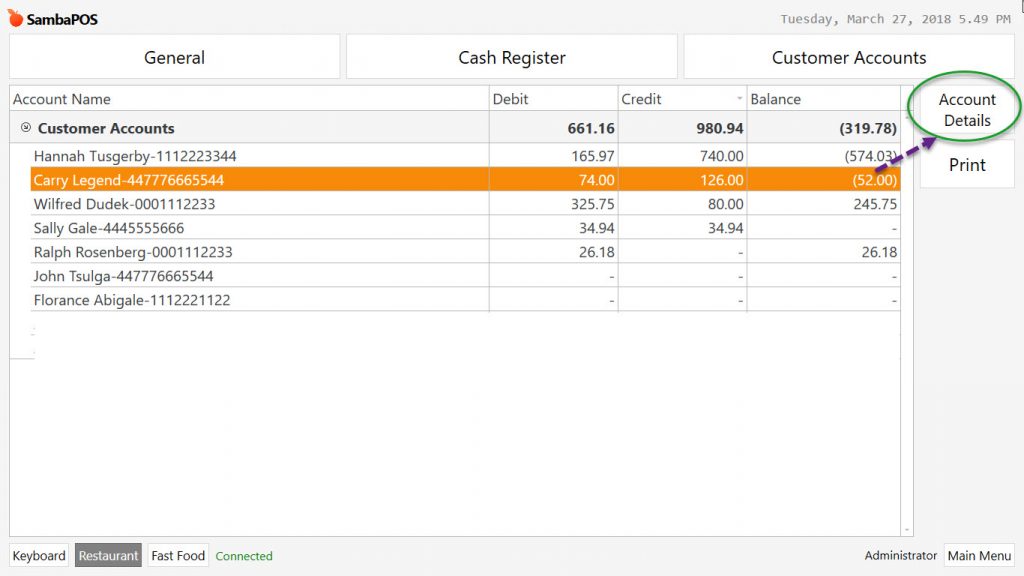Click Ralph Rosenberg's debit 26.18
1024x576 pixels.
(x=596, y=252)
